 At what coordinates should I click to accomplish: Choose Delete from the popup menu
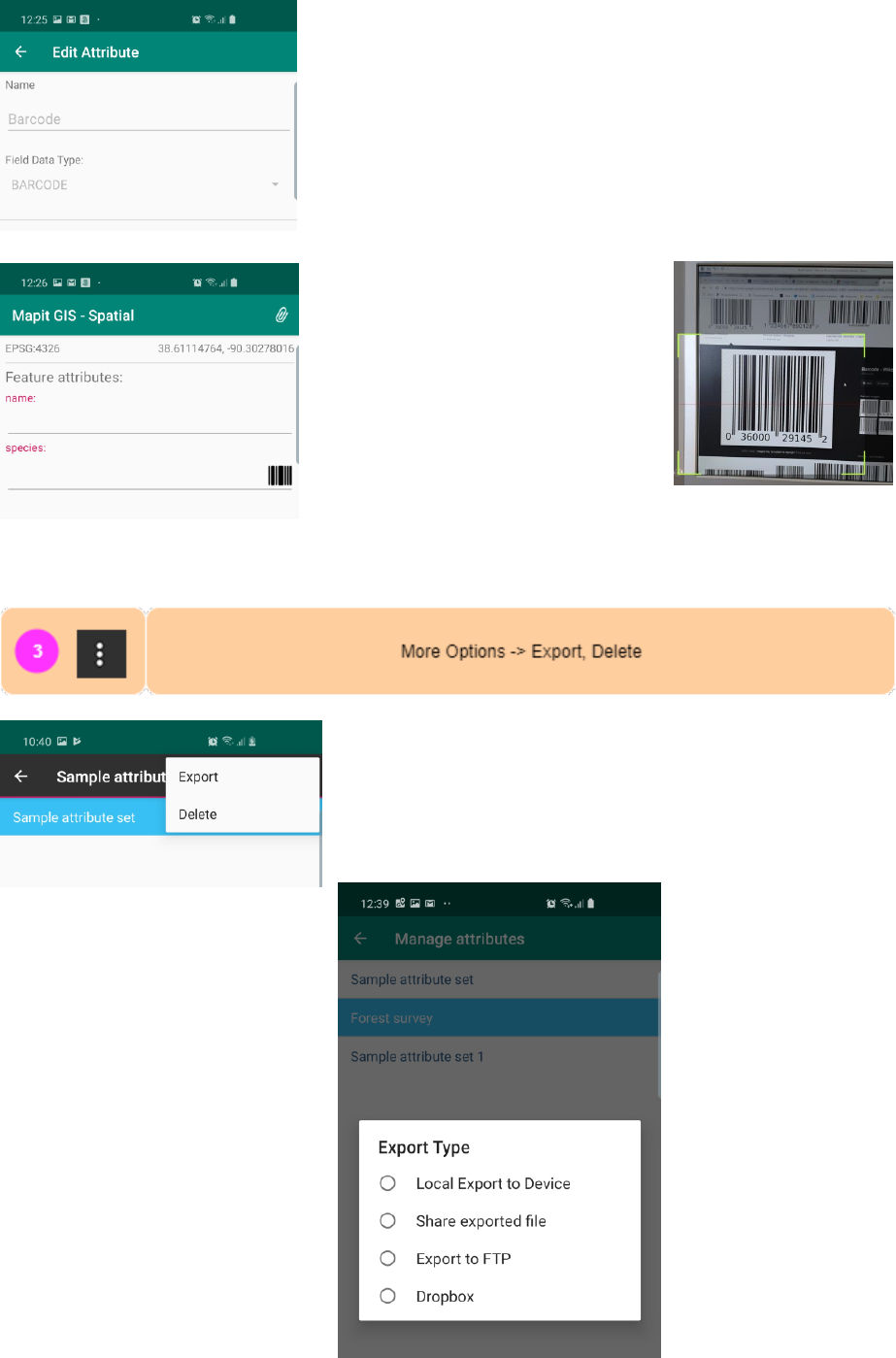(x=243, y=814)
